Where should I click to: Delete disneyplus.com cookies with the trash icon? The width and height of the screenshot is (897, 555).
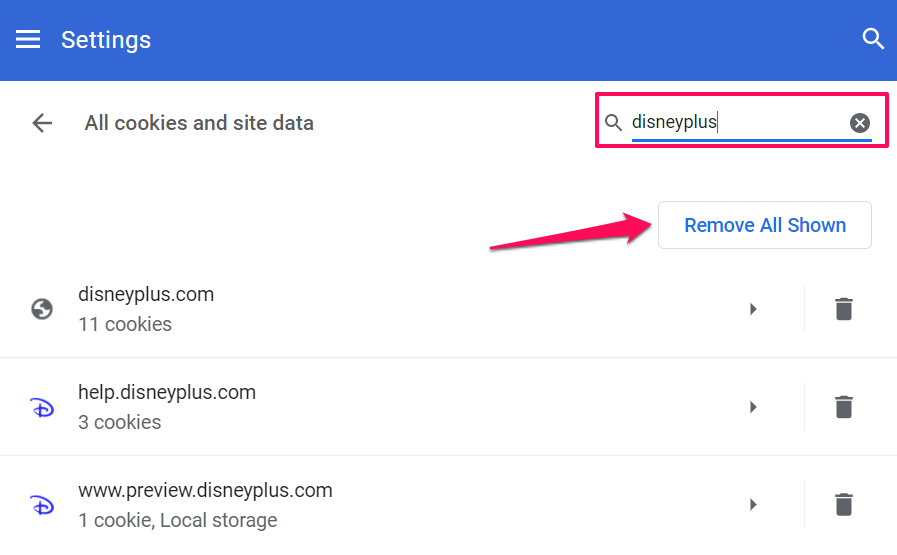point(844,309)
